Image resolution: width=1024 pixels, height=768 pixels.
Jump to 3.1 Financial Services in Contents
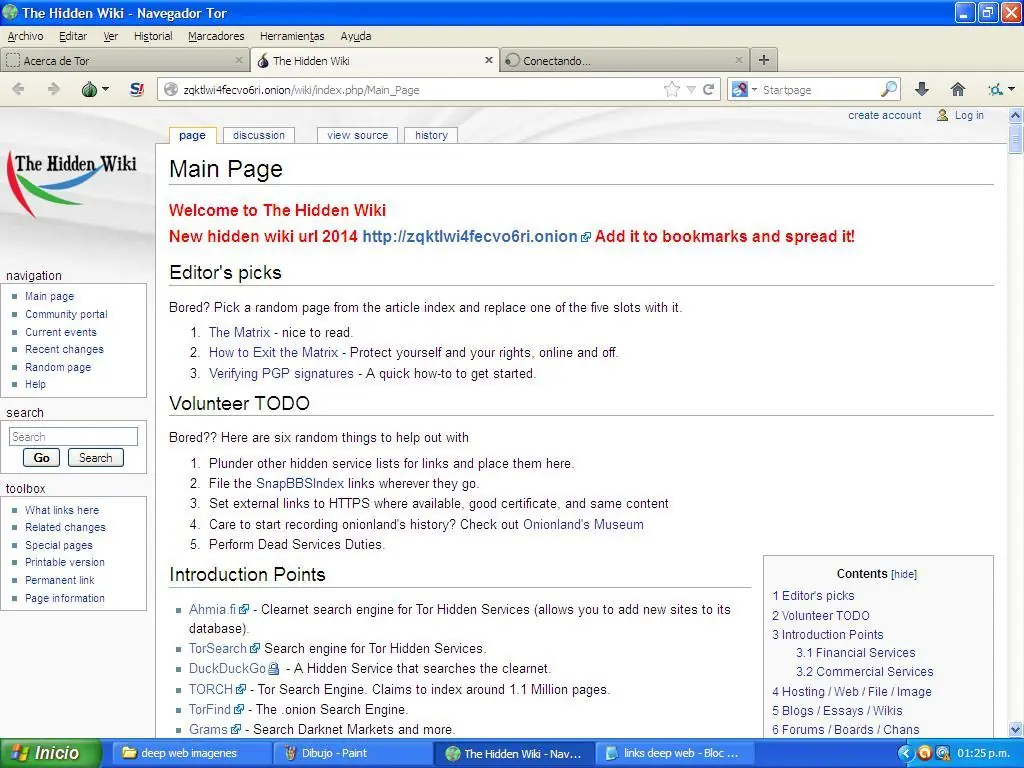pos(856,652)
